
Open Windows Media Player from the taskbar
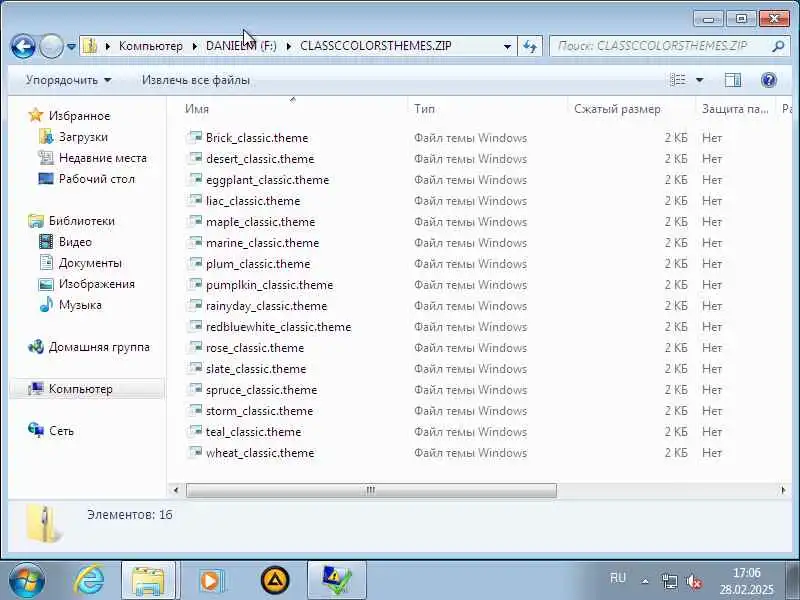[x=211, y=580]
